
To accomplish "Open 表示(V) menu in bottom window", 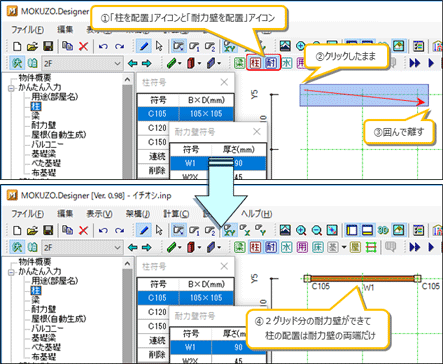I will coord(99,214).
